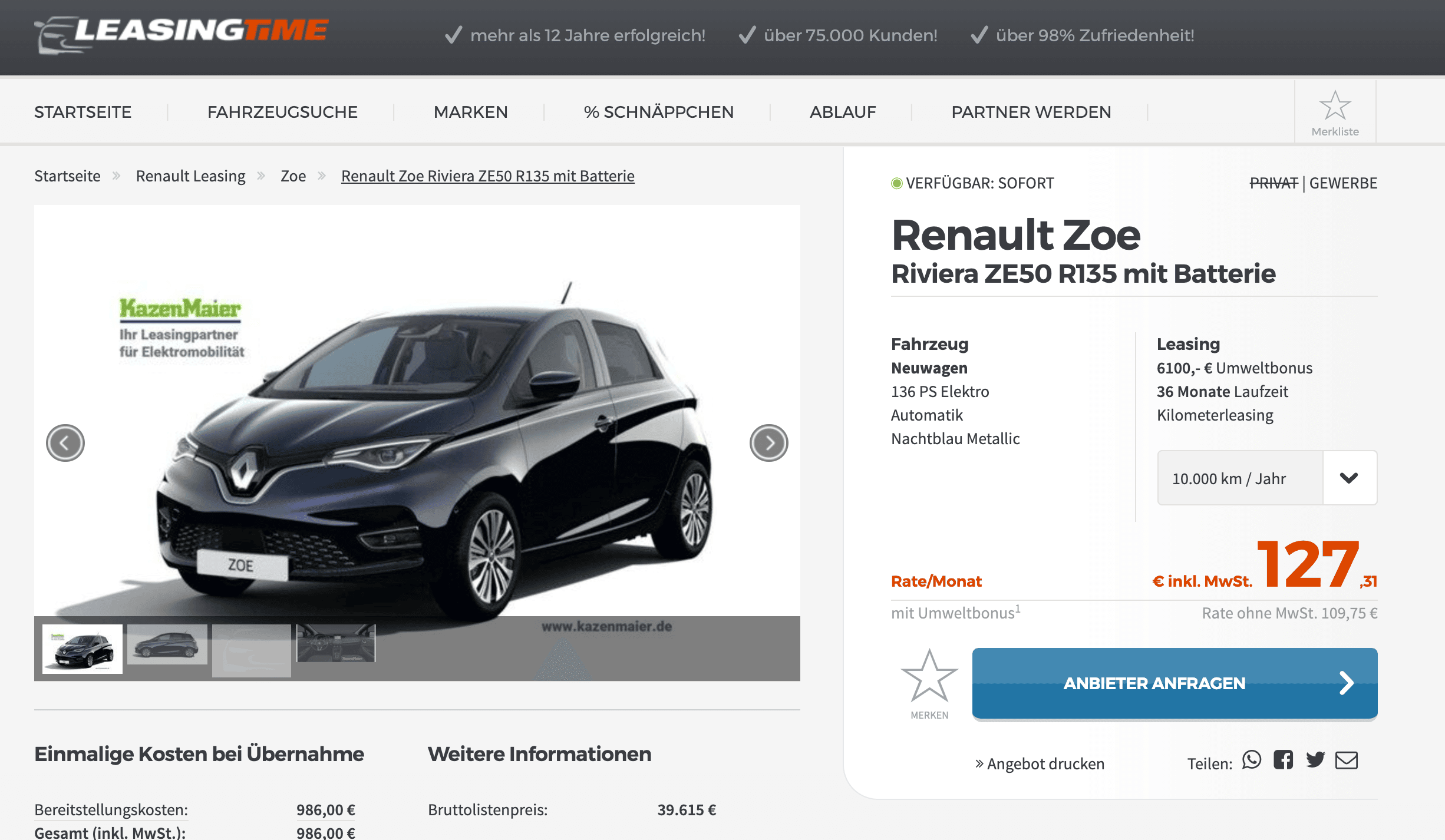1445x840 pixels.
Task: Click 'Rate ohne MwSt. 109,75 €' text
Action: point(1289,613)
